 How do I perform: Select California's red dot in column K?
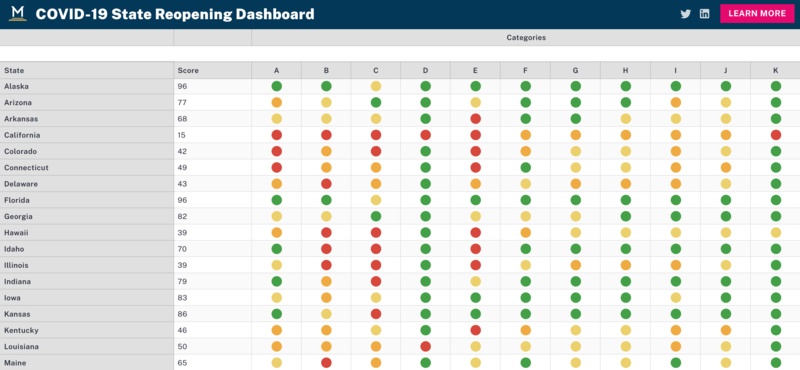(776, 135)
